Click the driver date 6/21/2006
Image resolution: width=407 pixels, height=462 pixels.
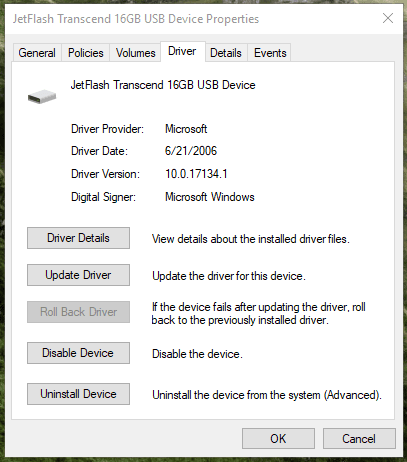coord(191,151)
